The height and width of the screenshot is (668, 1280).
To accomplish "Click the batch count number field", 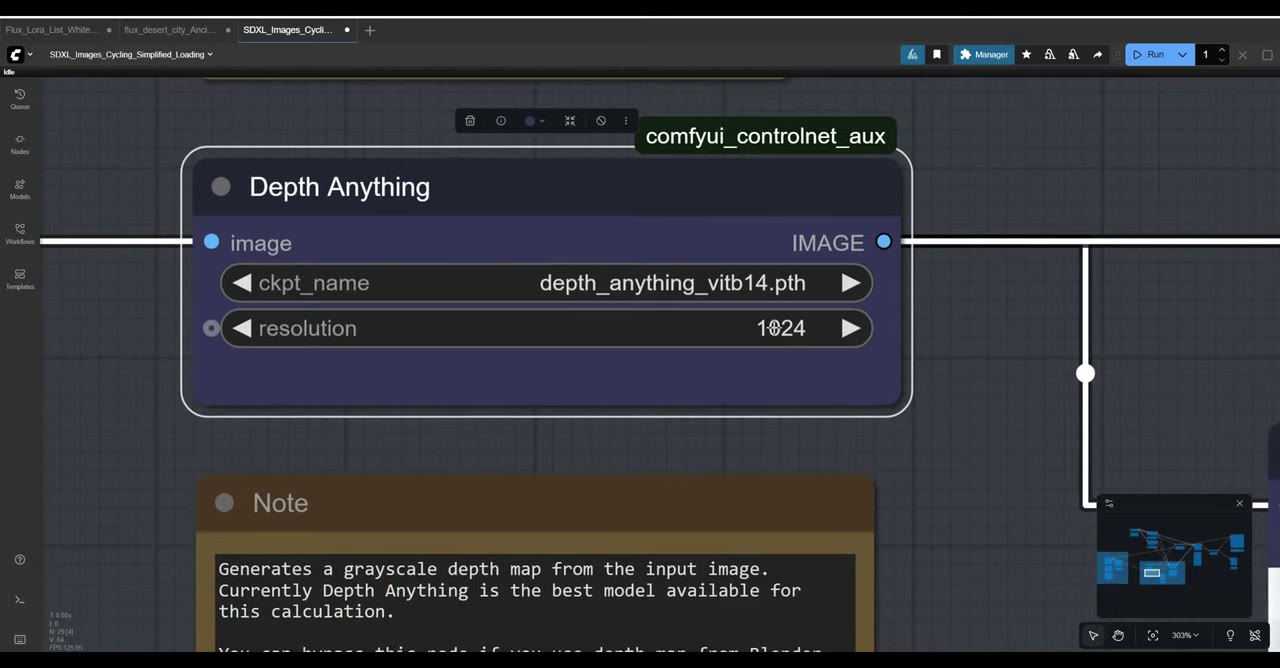I will (x=1206, y=55).
